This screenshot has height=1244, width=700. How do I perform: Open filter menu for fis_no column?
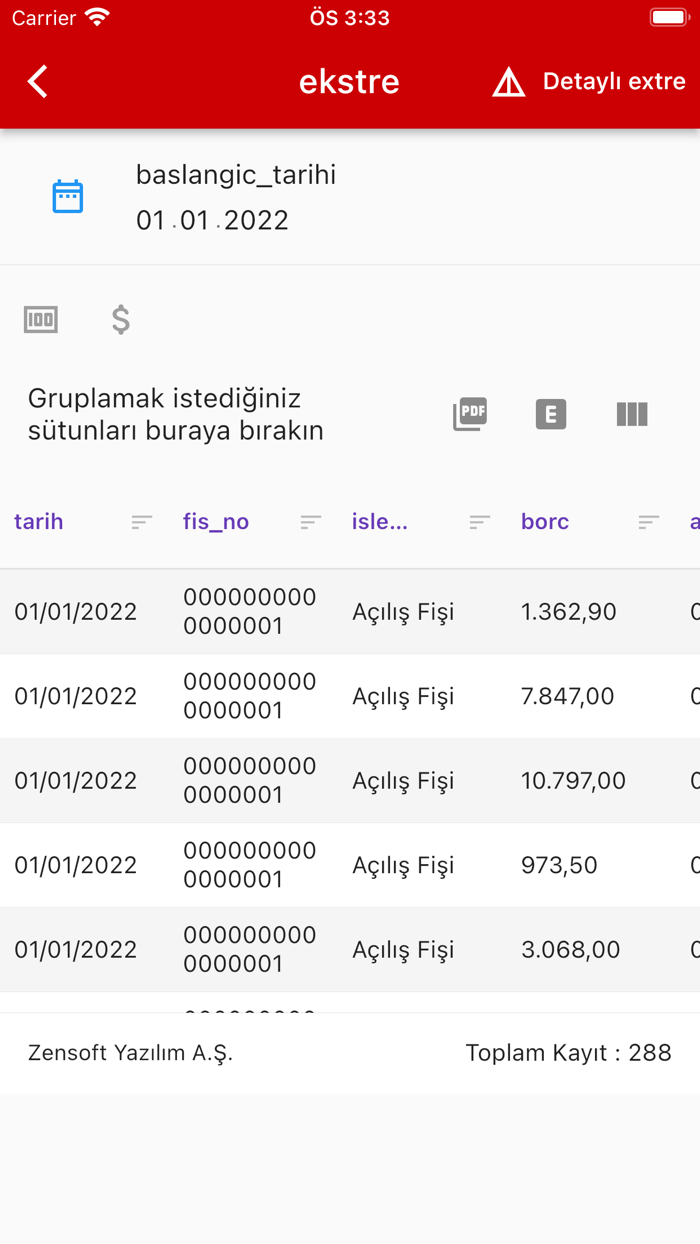(x=311, y=522)
